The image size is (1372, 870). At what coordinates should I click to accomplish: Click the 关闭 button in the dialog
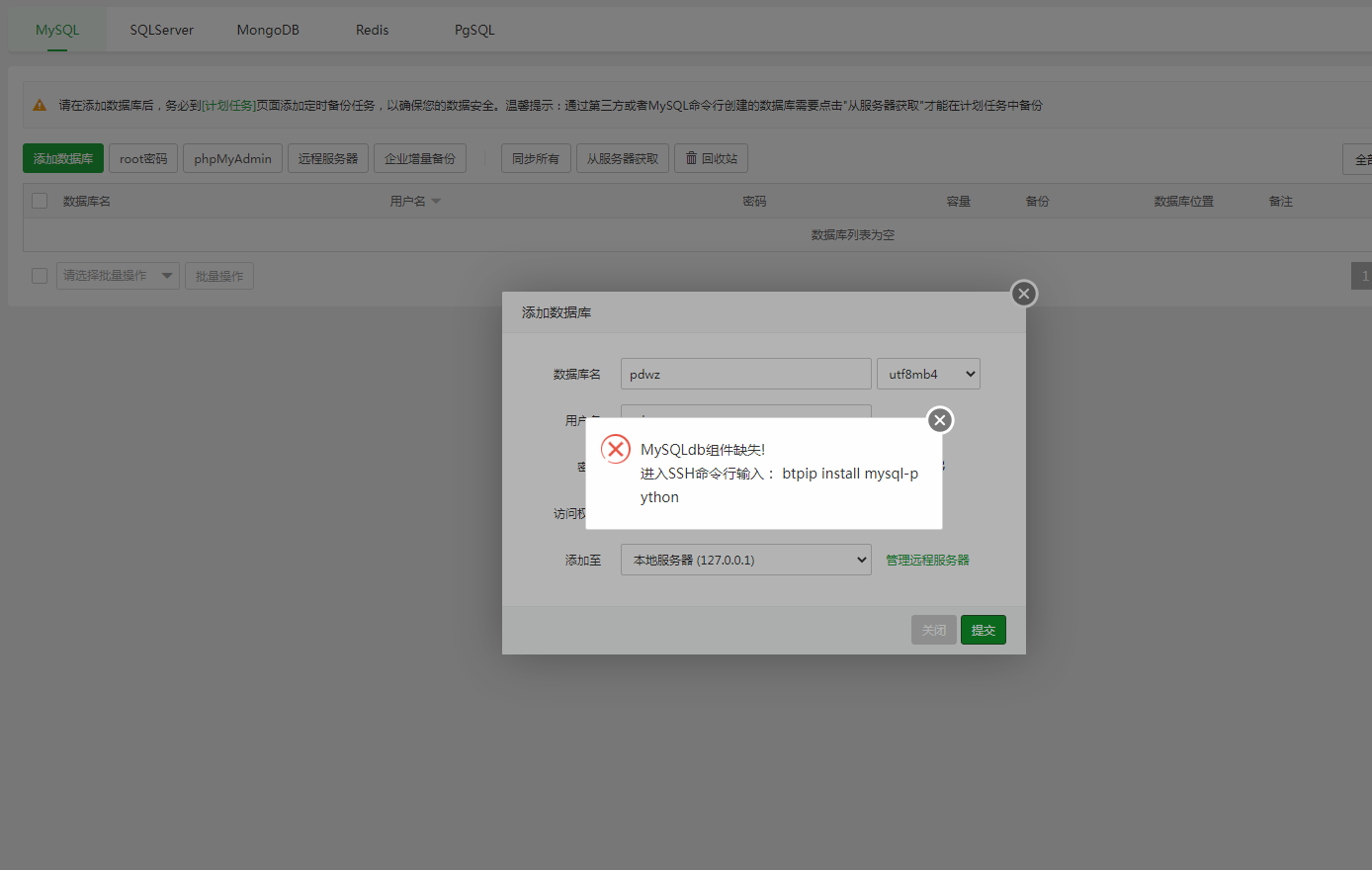(934, 630)
